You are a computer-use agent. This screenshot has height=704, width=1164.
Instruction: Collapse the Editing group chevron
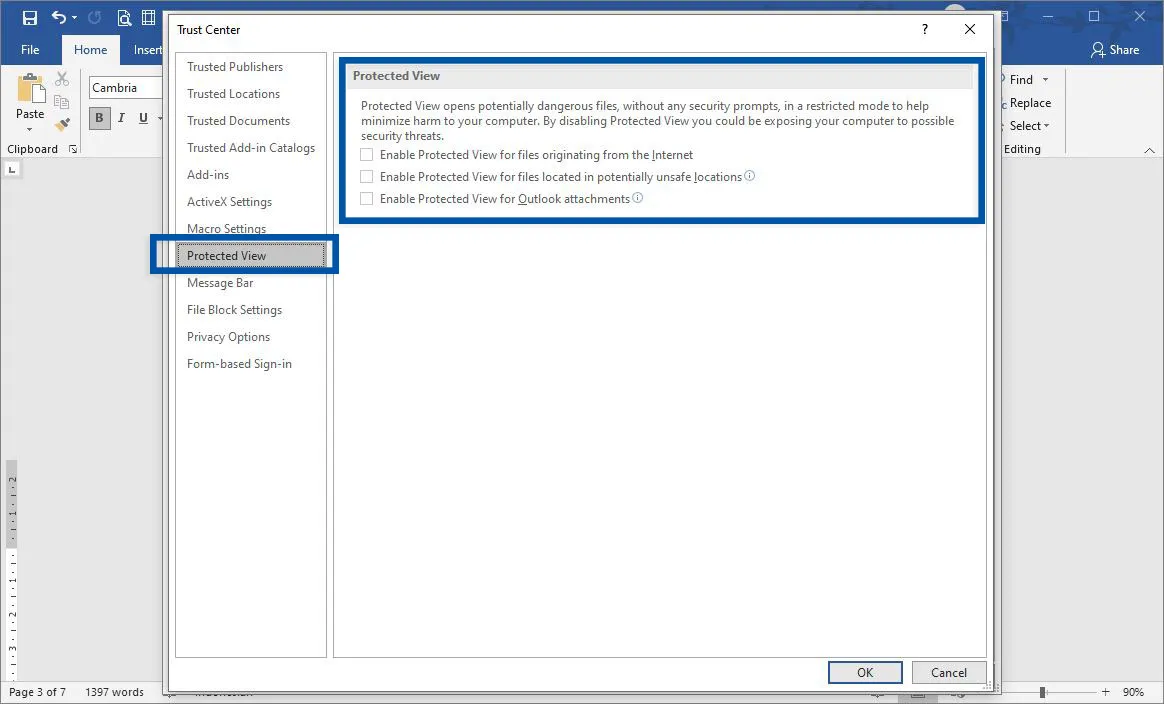pos(1150,148)
